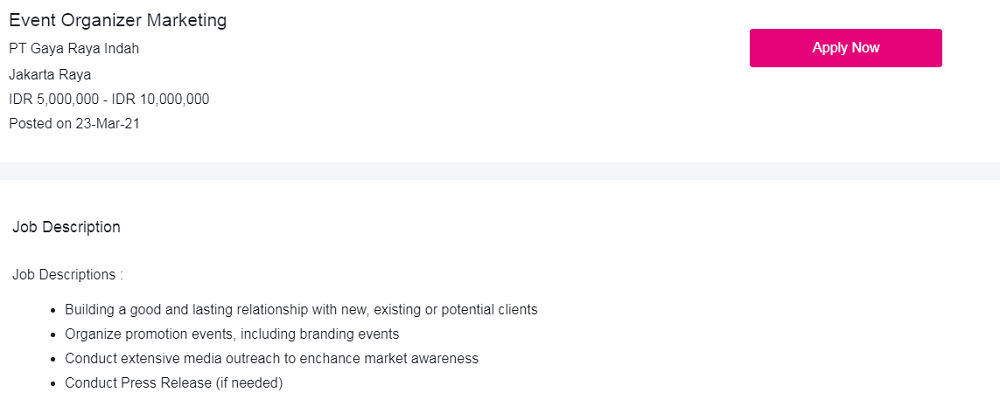The width and height of the screenshot is (1000, 413).
Task: Click the gray divider band above Job Description
Action: [x=500, y=171]
